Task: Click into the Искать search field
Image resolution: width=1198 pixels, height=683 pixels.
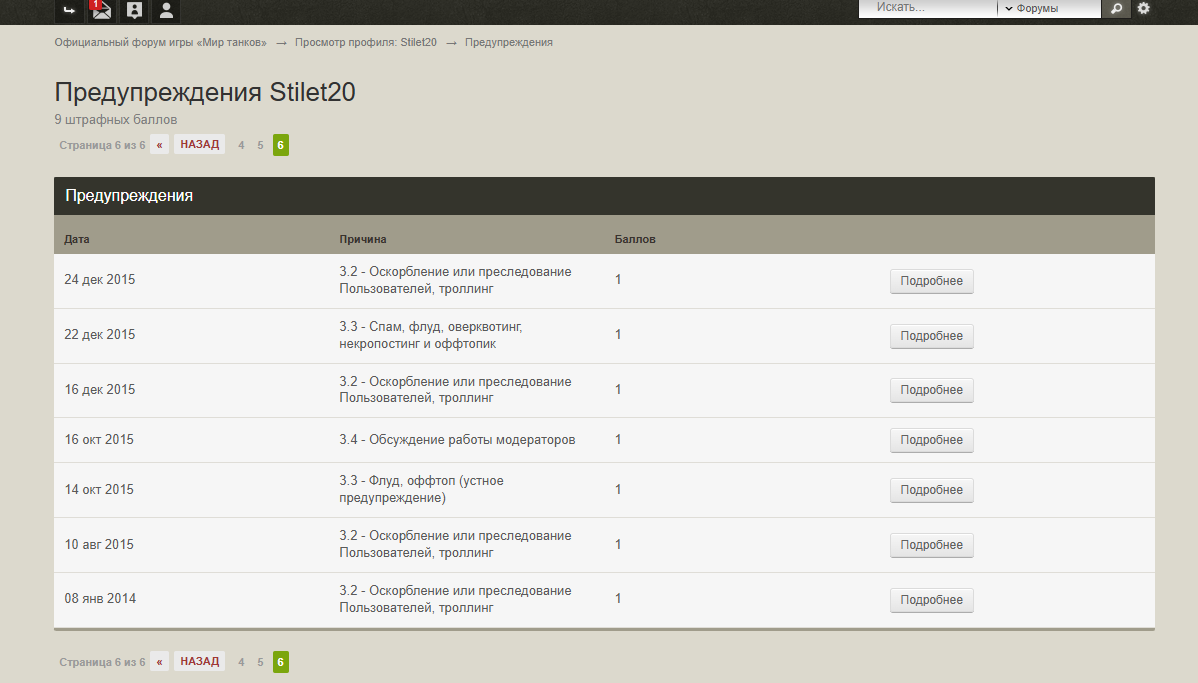Action: [x=930, y=8]
